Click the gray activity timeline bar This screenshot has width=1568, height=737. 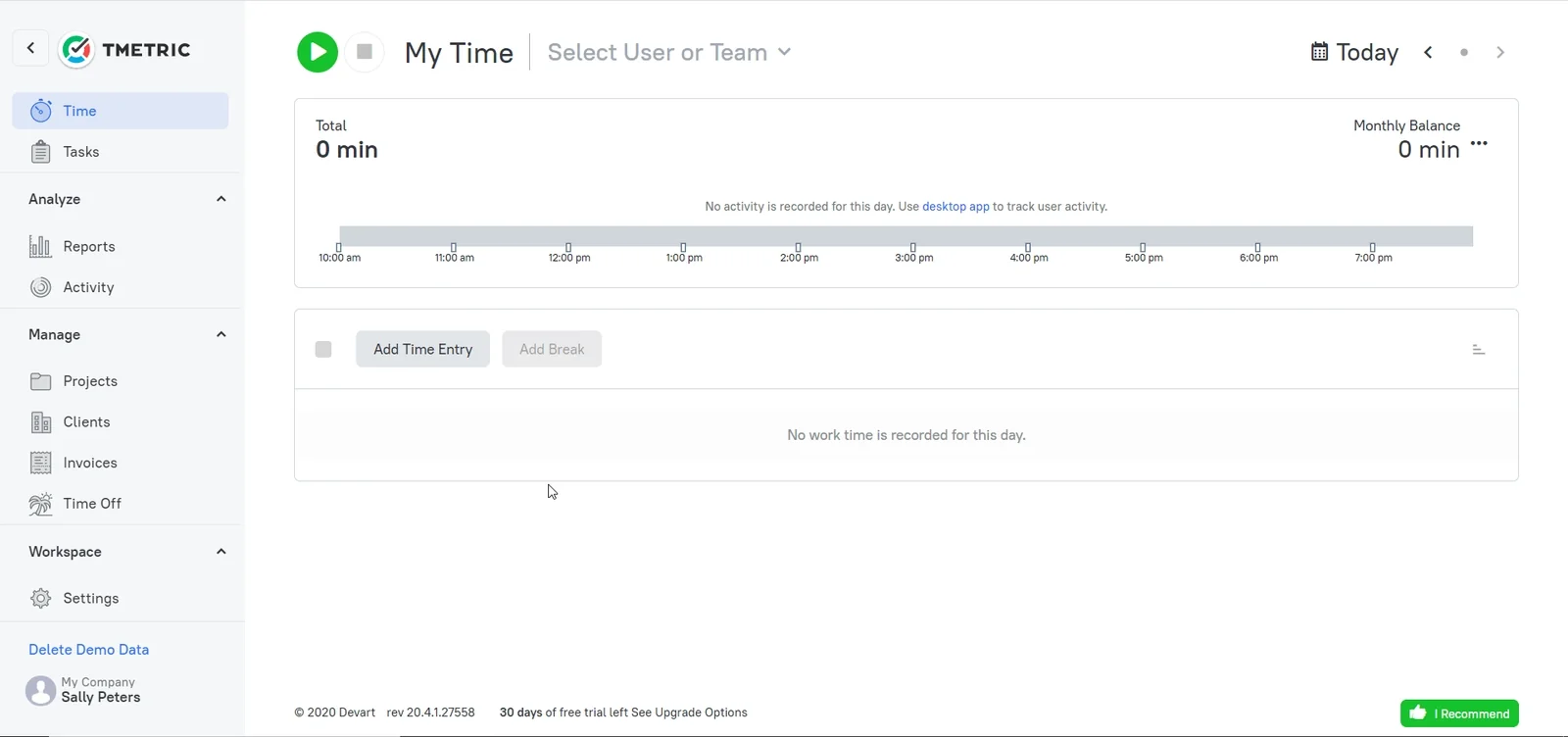click(x=906, y=236)
